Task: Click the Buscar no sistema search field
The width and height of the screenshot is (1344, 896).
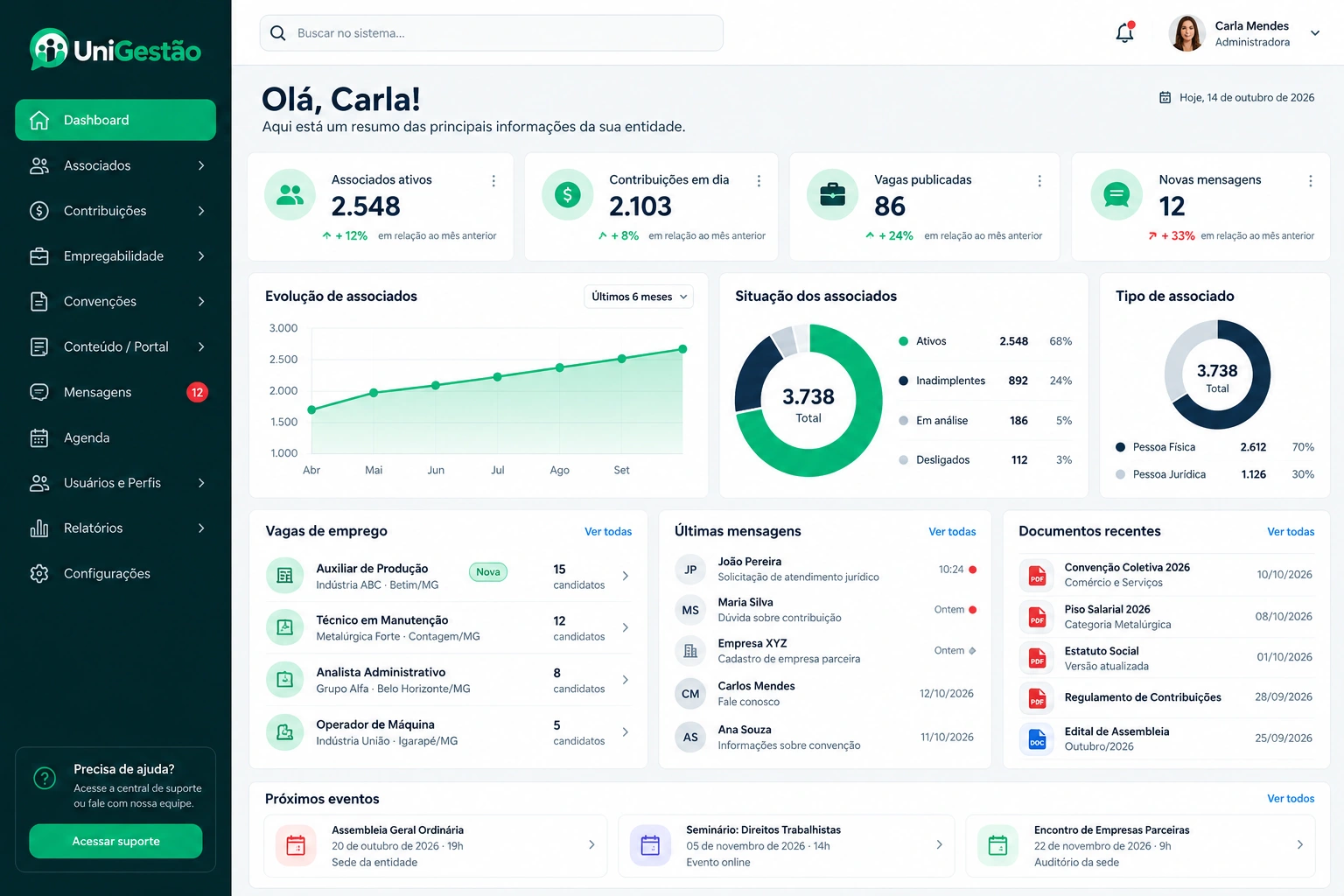Action: pos(492,33)
